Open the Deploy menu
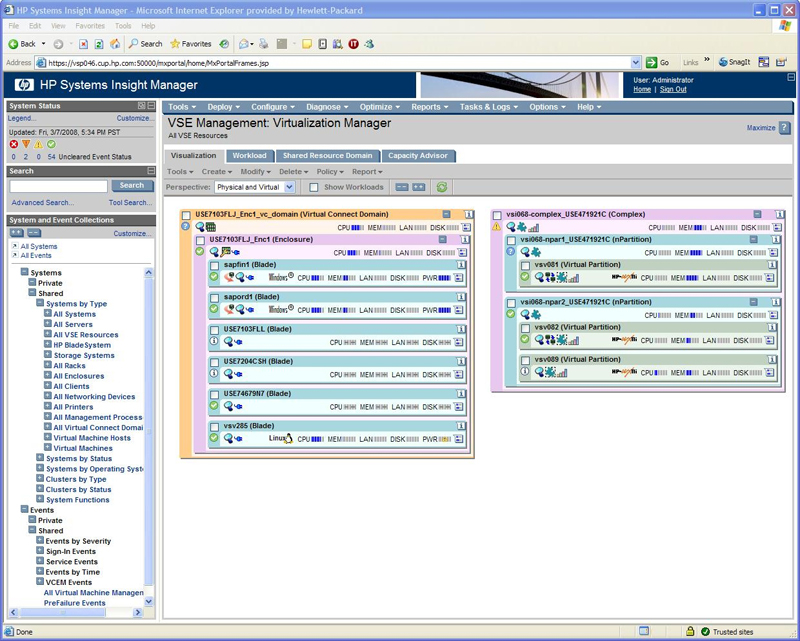This screenshot has width=800, height=641. (x=223, y=107)
